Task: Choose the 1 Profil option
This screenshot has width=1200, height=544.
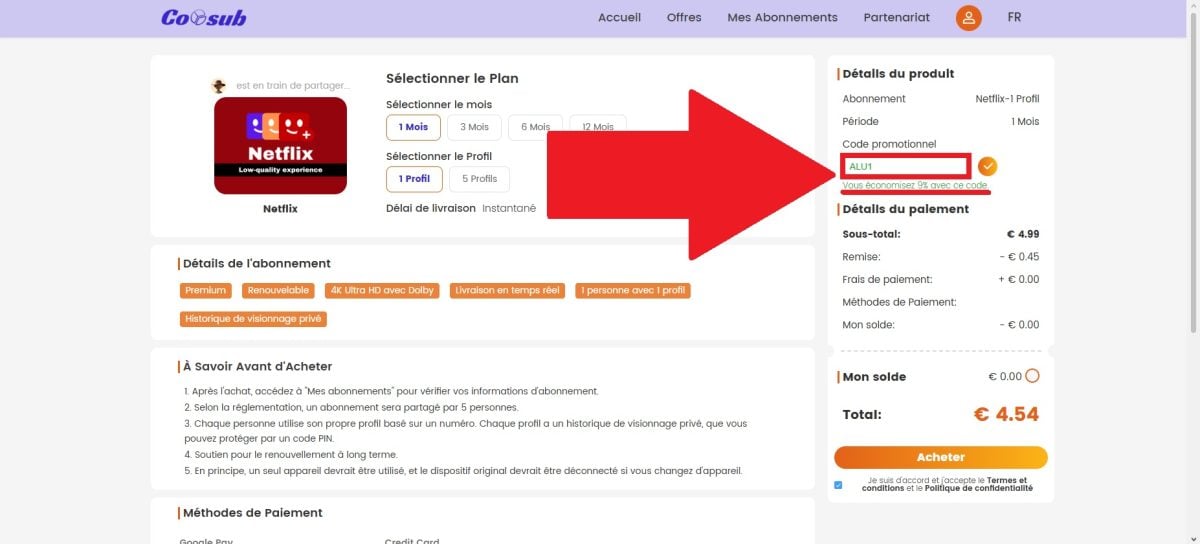Action: pos(414,179)
